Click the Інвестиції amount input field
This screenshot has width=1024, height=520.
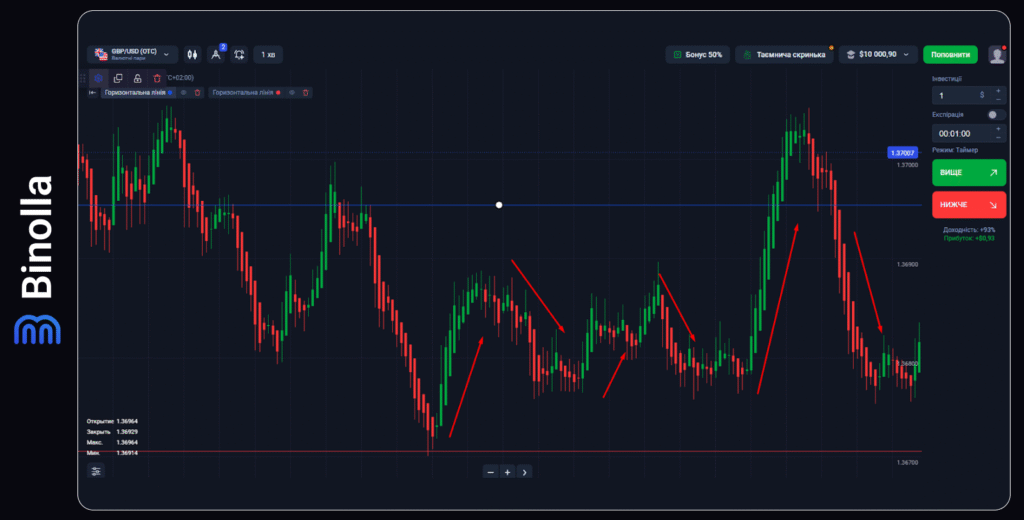(955, 96)
